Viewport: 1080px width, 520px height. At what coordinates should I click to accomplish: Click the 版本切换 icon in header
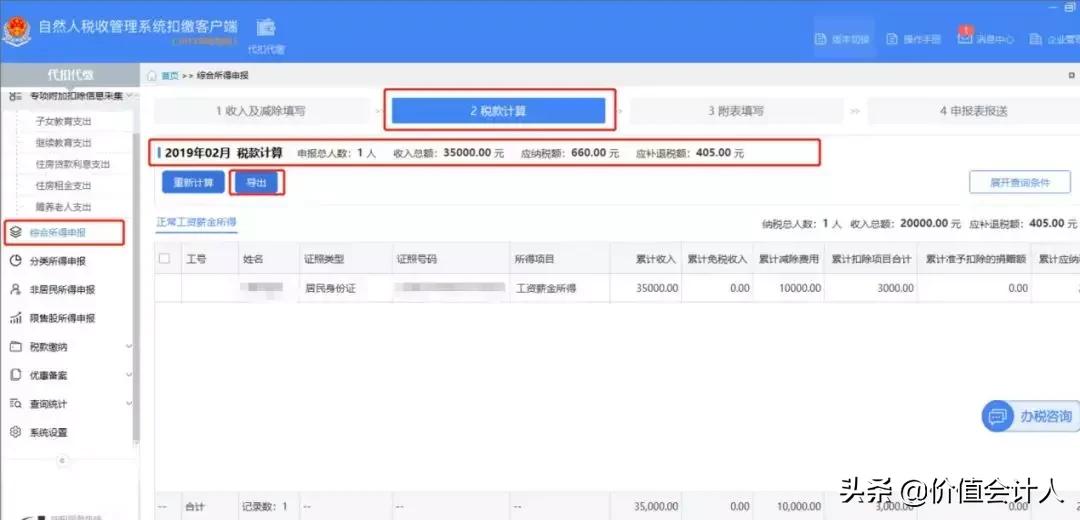pos(820,39)
